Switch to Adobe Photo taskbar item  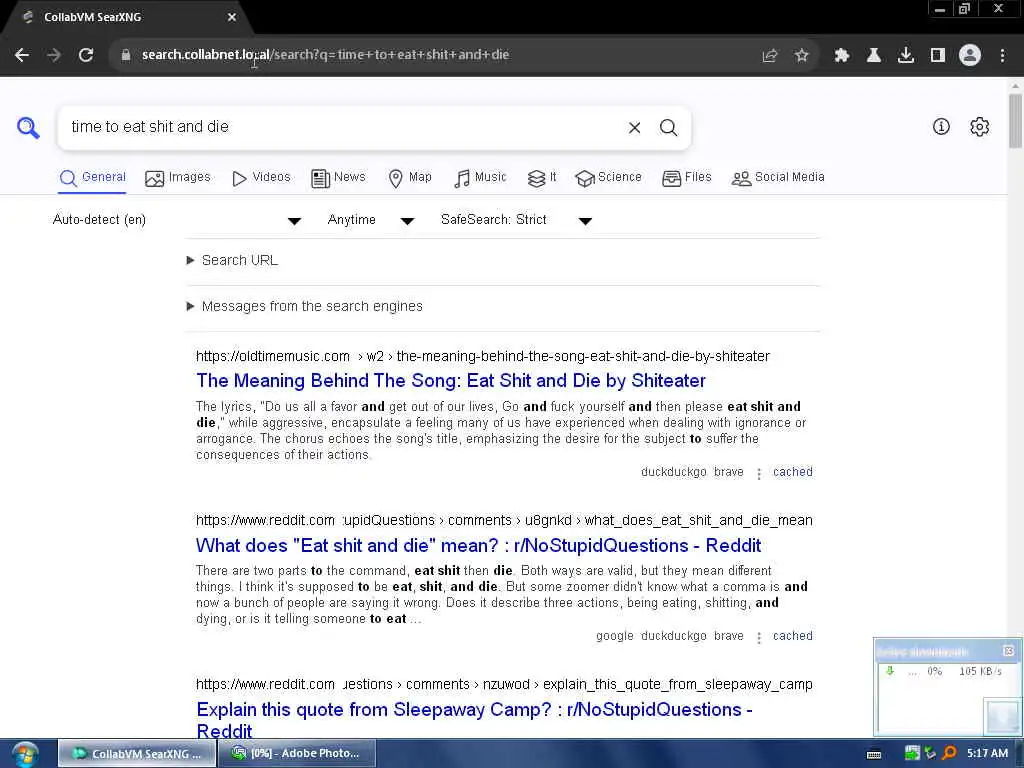click(297, 754)
